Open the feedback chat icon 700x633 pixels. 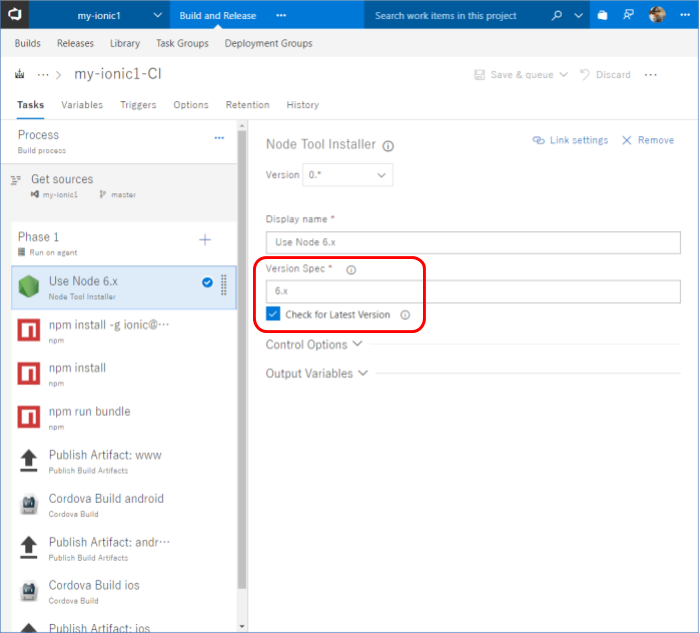coord(629,16)
